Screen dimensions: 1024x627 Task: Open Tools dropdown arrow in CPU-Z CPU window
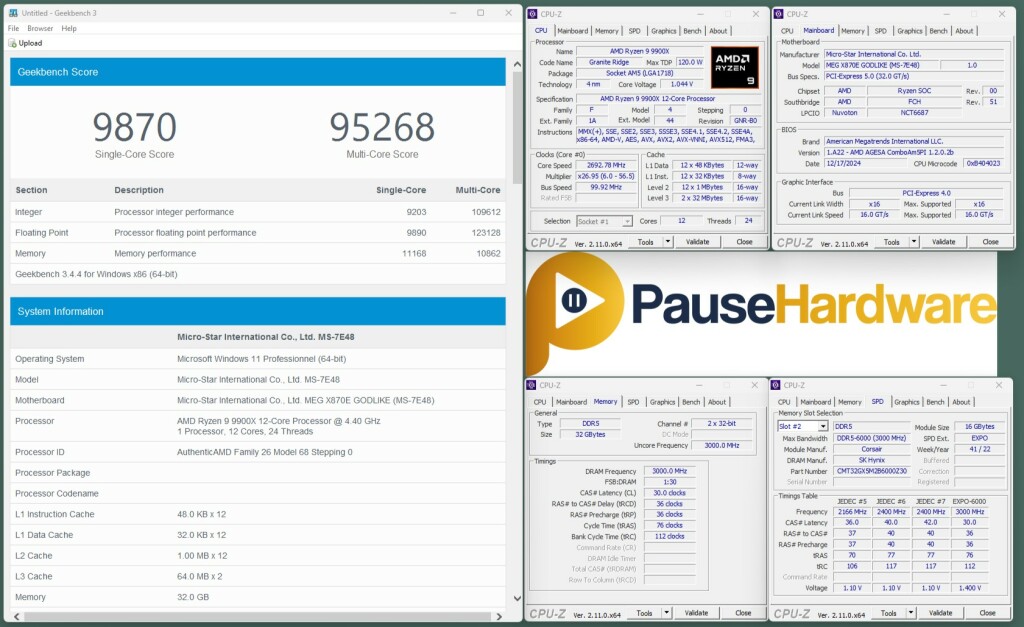pyautogui.click(x=667, y=242)
